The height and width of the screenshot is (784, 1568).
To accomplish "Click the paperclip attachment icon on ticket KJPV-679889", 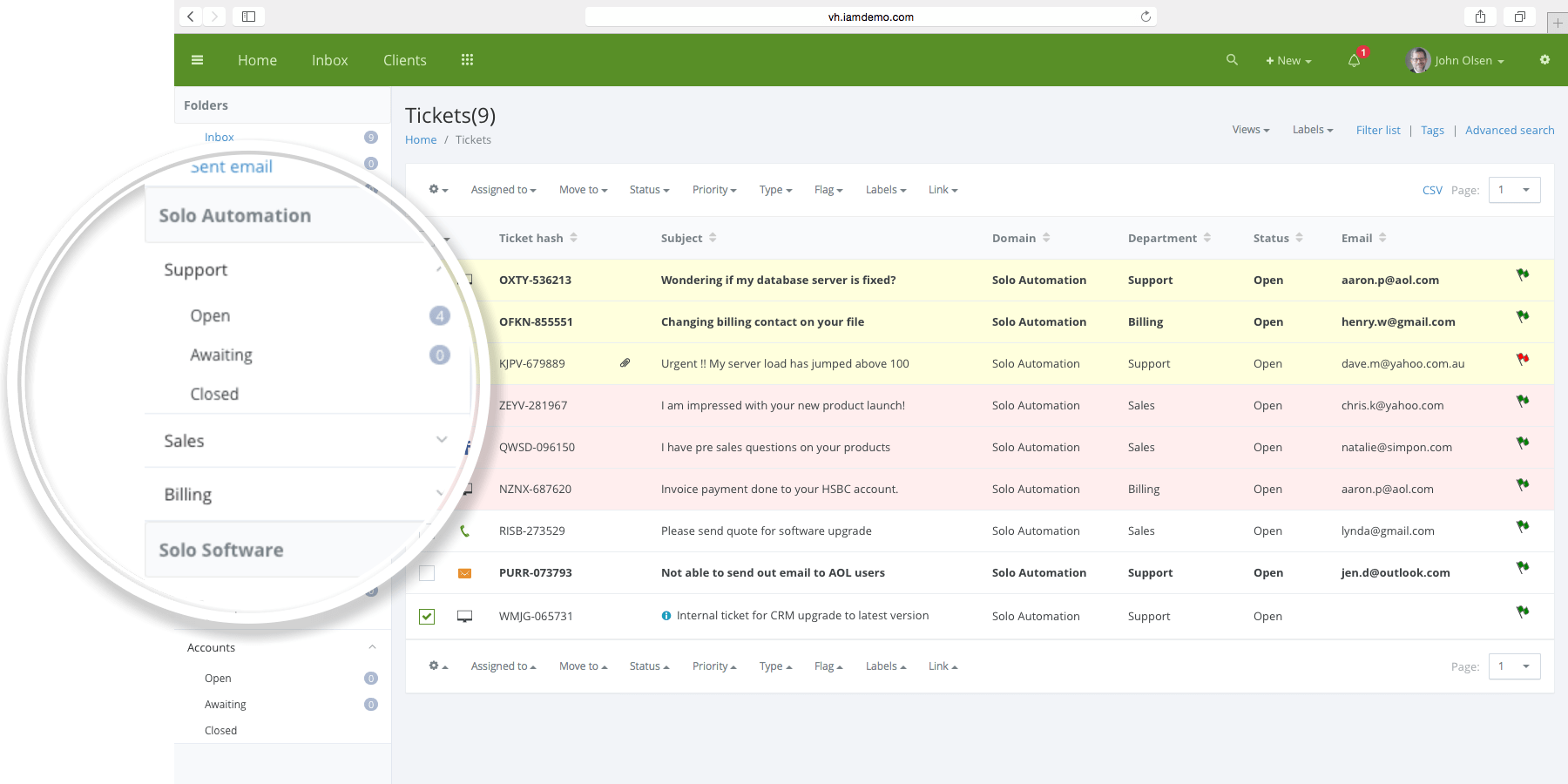I will click(625, 362).
